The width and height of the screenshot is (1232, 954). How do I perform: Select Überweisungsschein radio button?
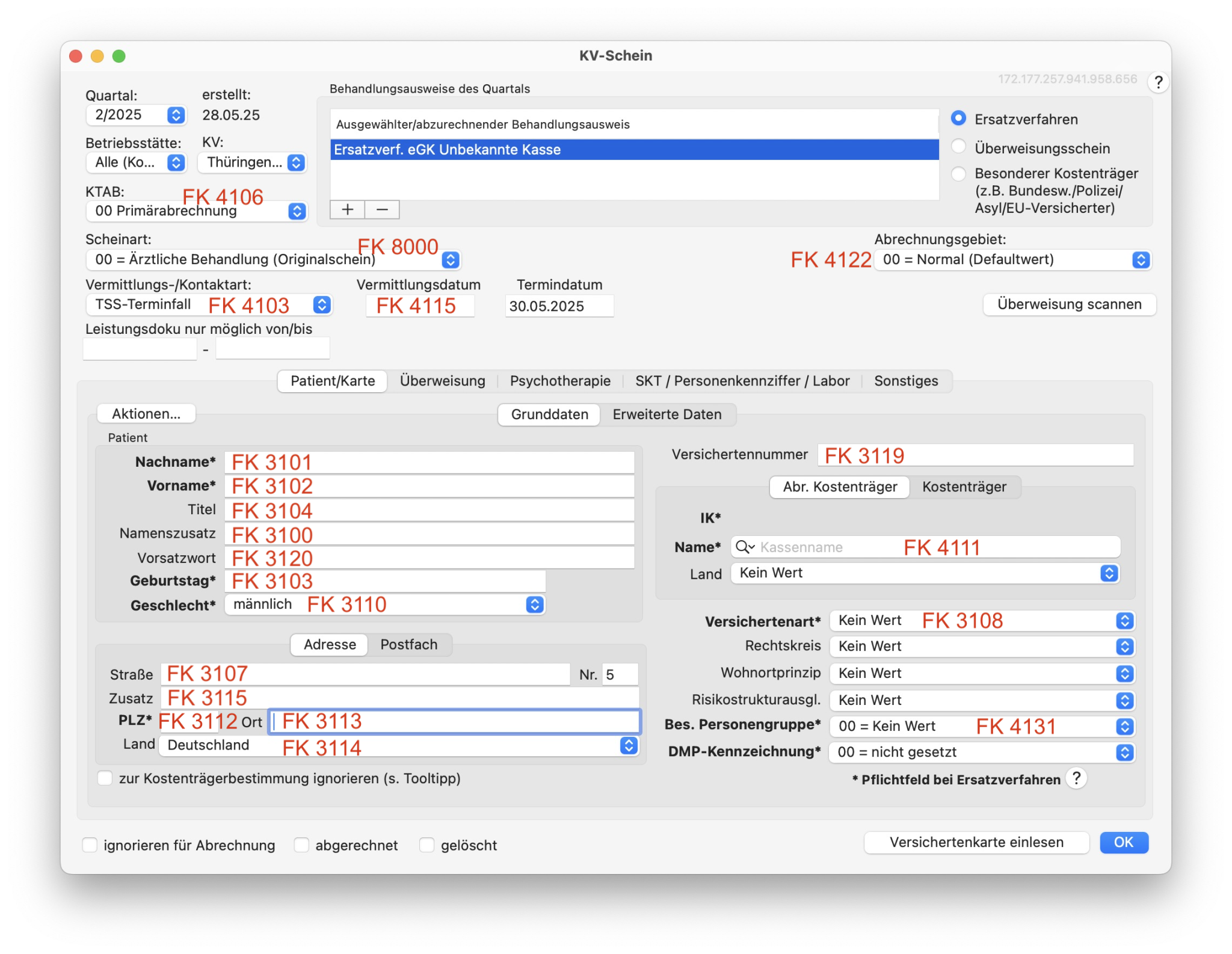(958, 147)
